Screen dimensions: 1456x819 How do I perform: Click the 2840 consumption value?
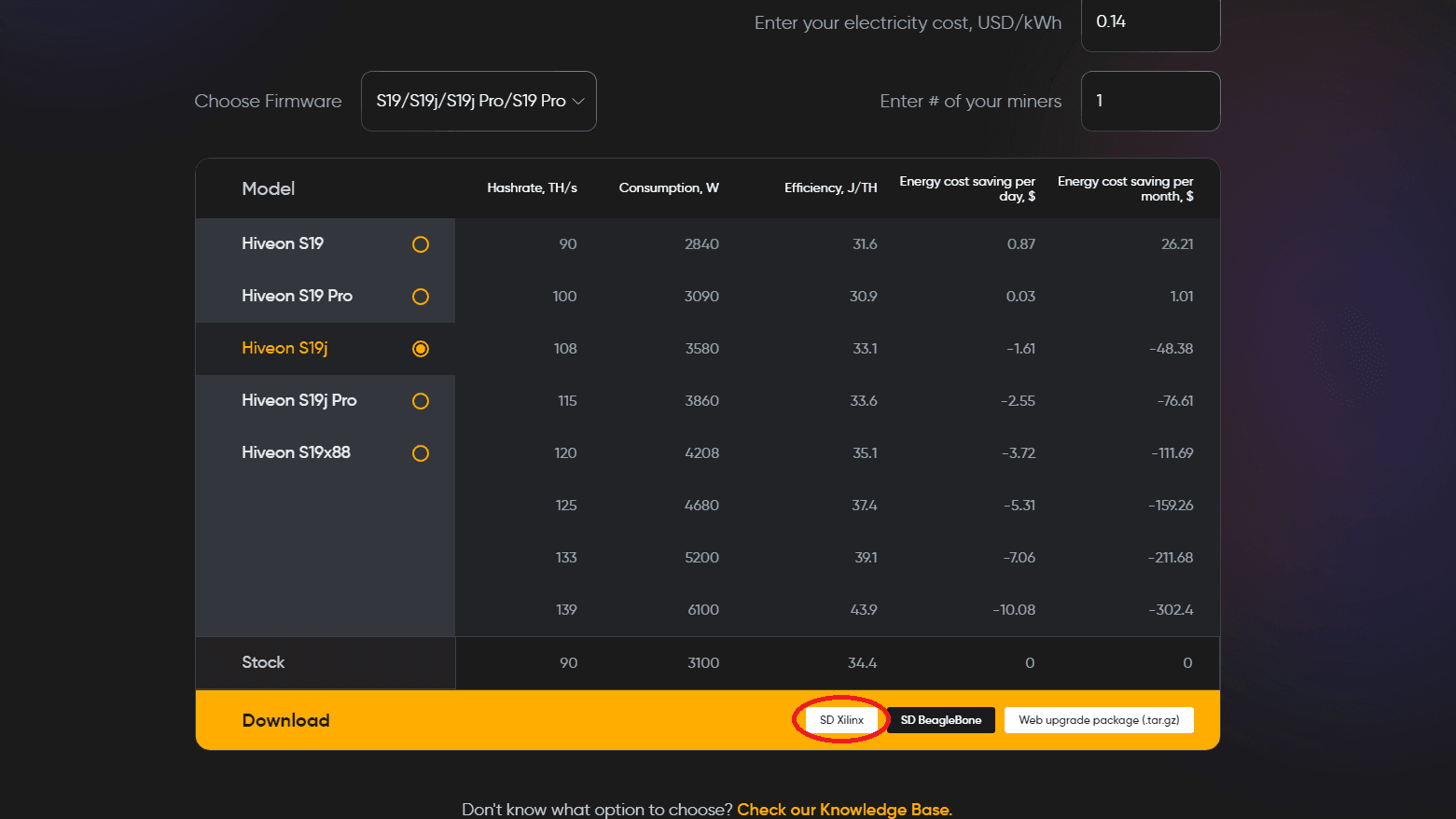click(x=701, y=243)
